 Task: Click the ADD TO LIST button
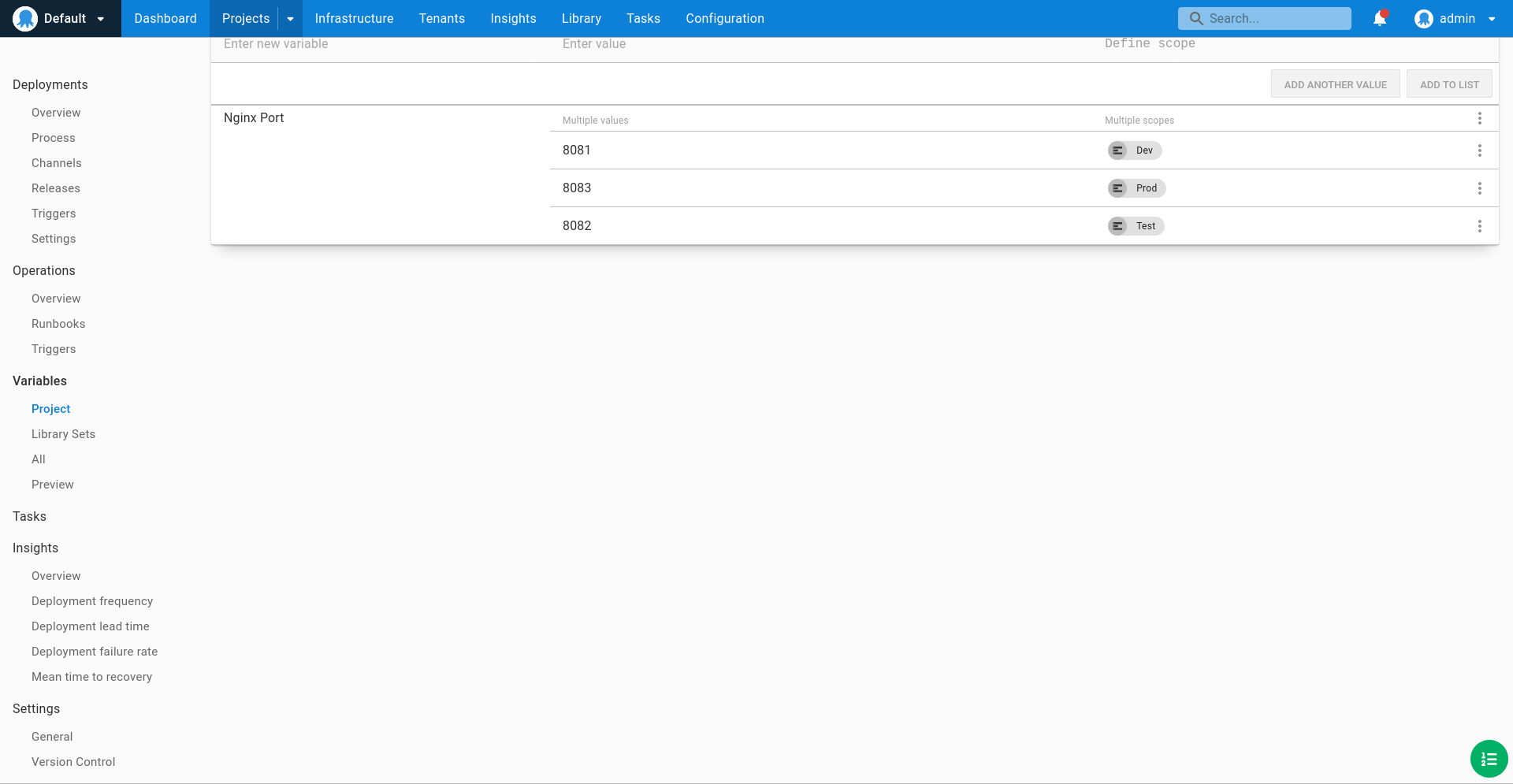(x=1449, y=84)
